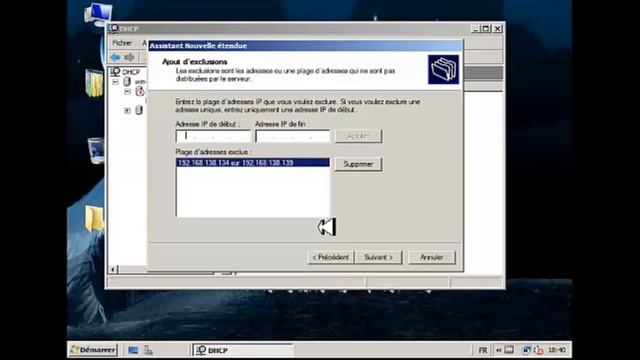Select the server icon under DHCP root
Image resolution: width=640 pixels, height=360 pixels.
click(127, 82)
